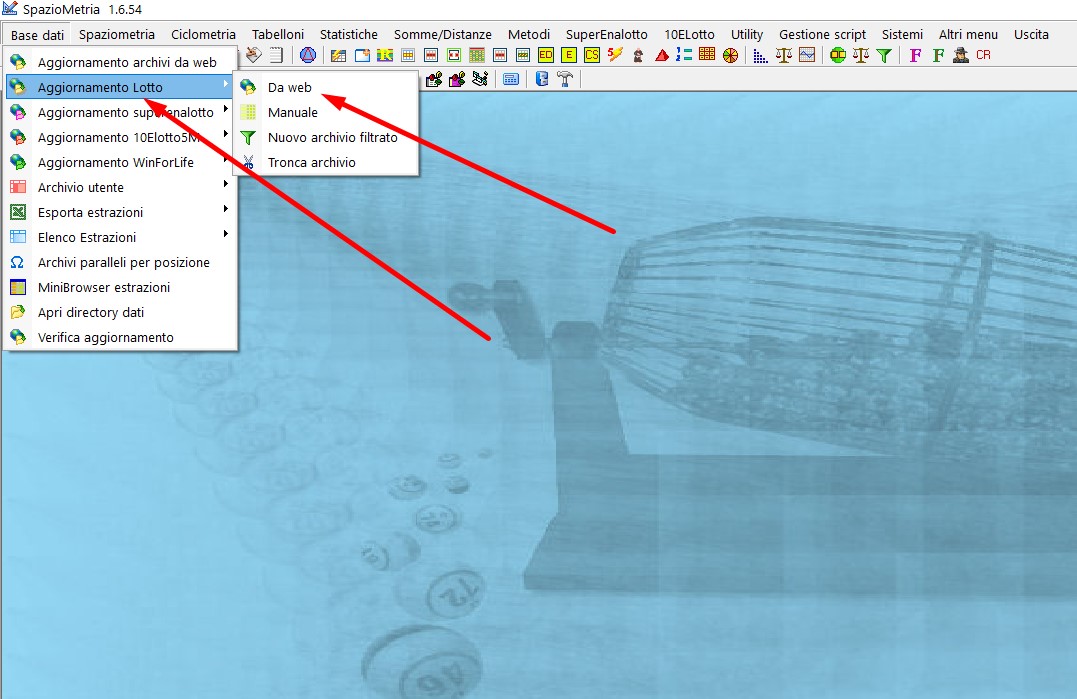
Task: Click the Uscita menu item
Action: 1031,34
